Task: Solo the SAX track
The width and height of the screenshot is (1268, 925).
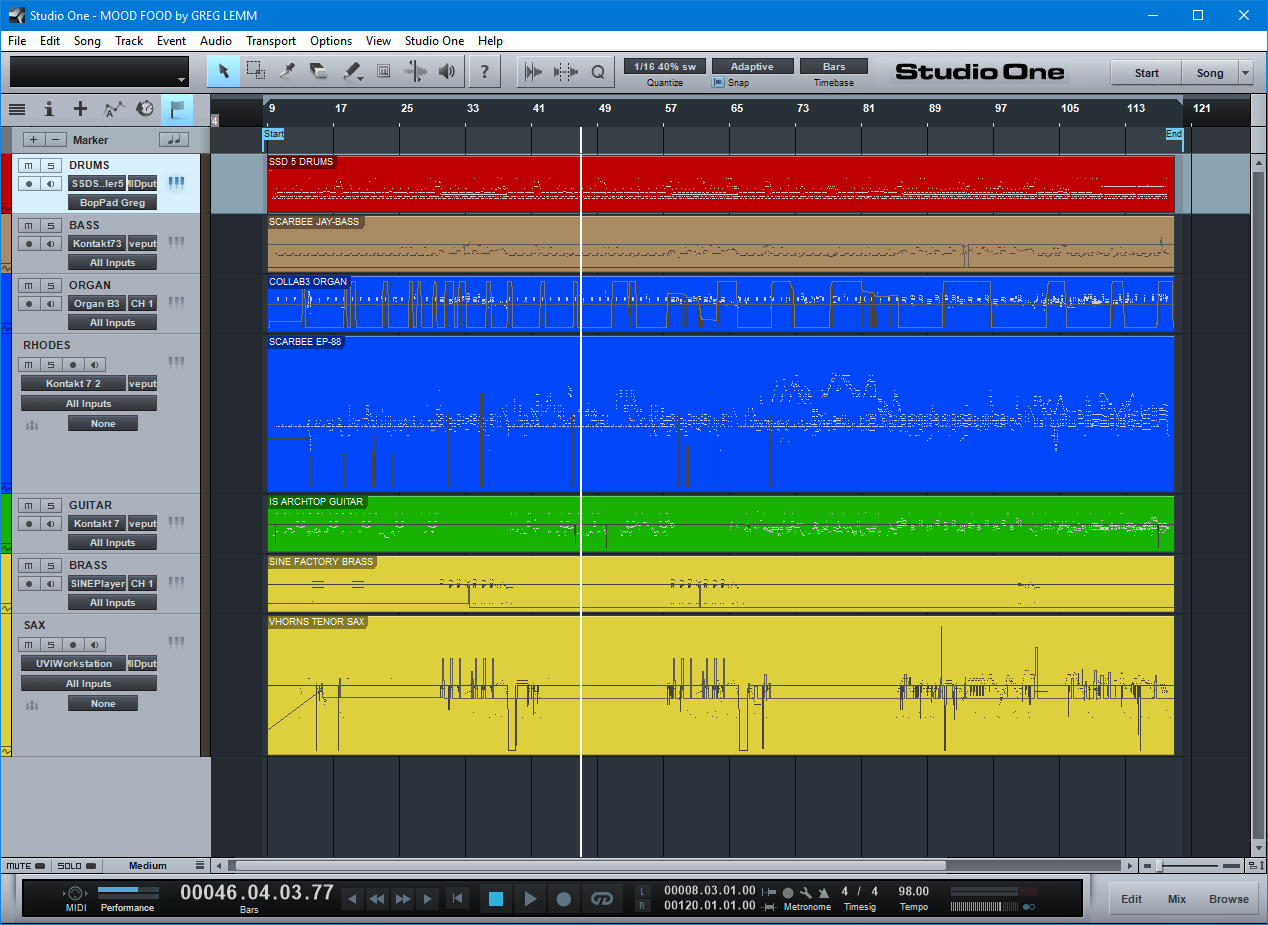Action: coord(51,645)
